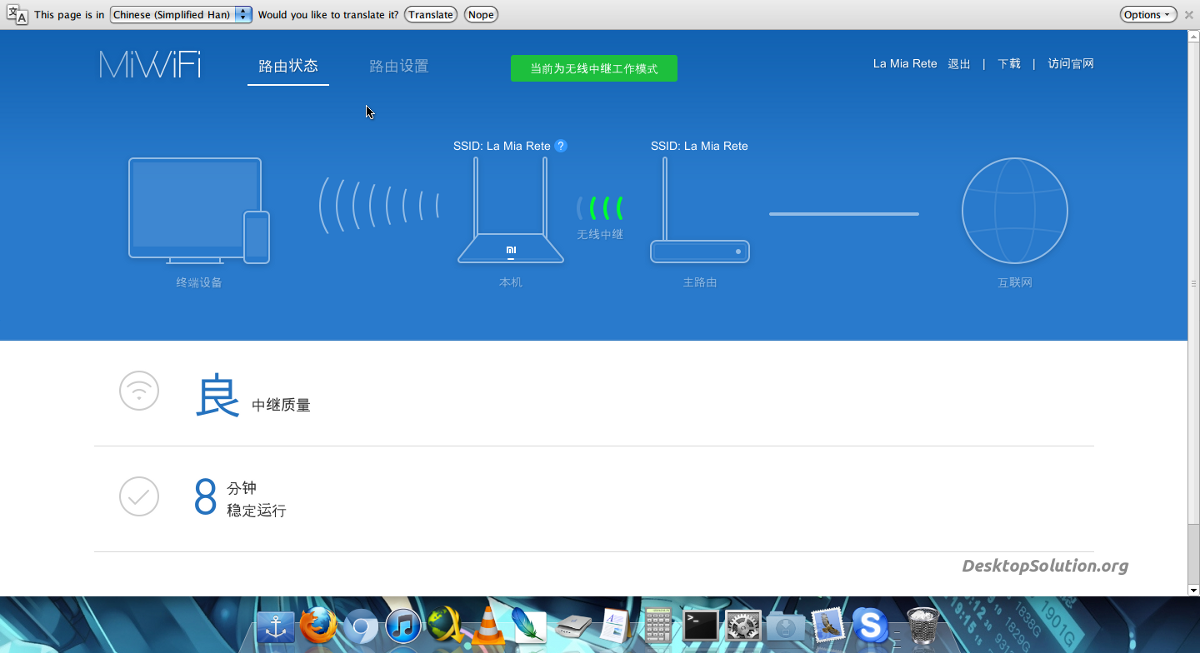Click the 下载 download link
Screen dimensions: 1200x653
click(1008, 63)
